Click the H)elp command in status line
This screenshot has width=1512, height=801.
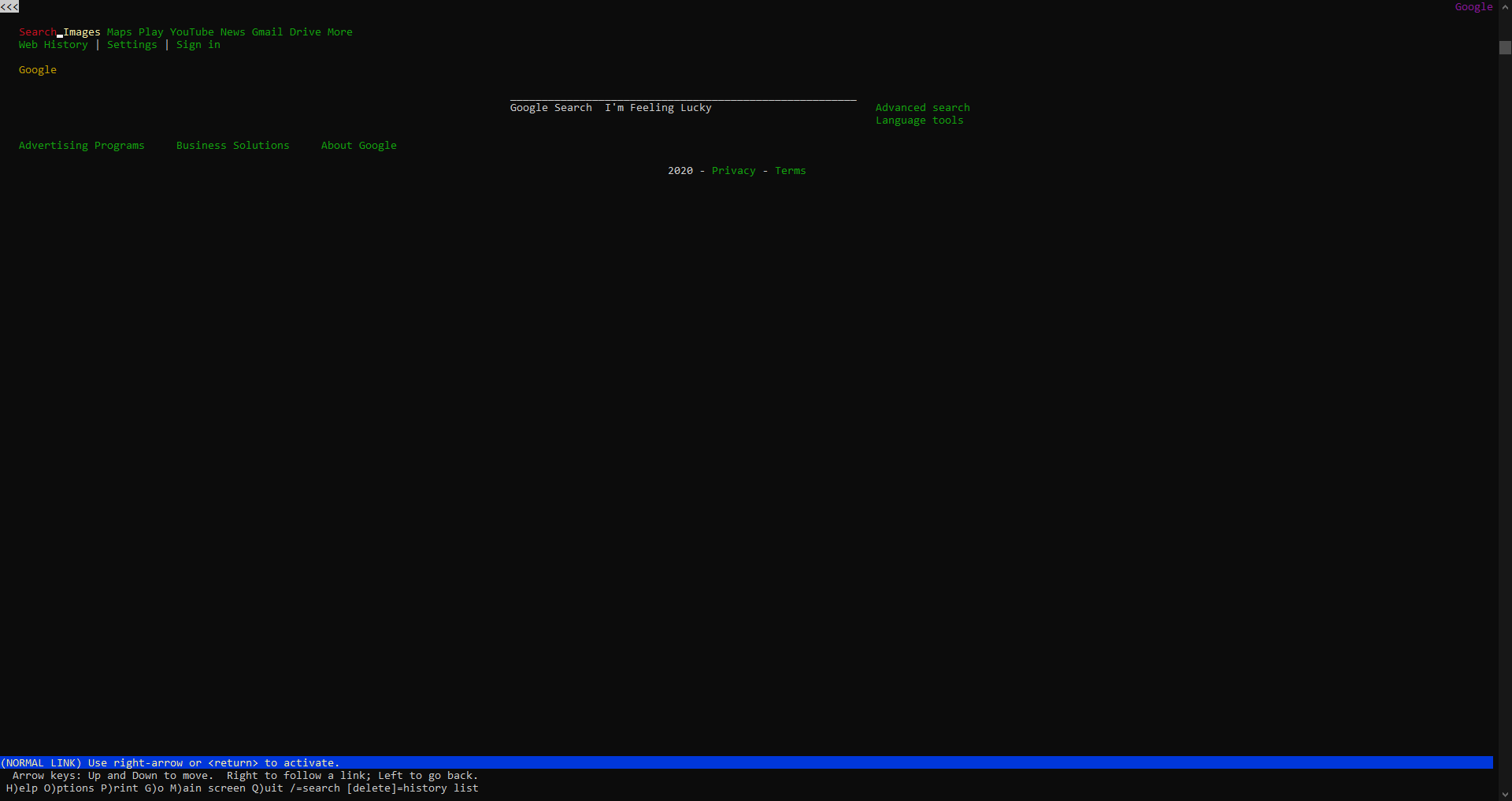22,788
